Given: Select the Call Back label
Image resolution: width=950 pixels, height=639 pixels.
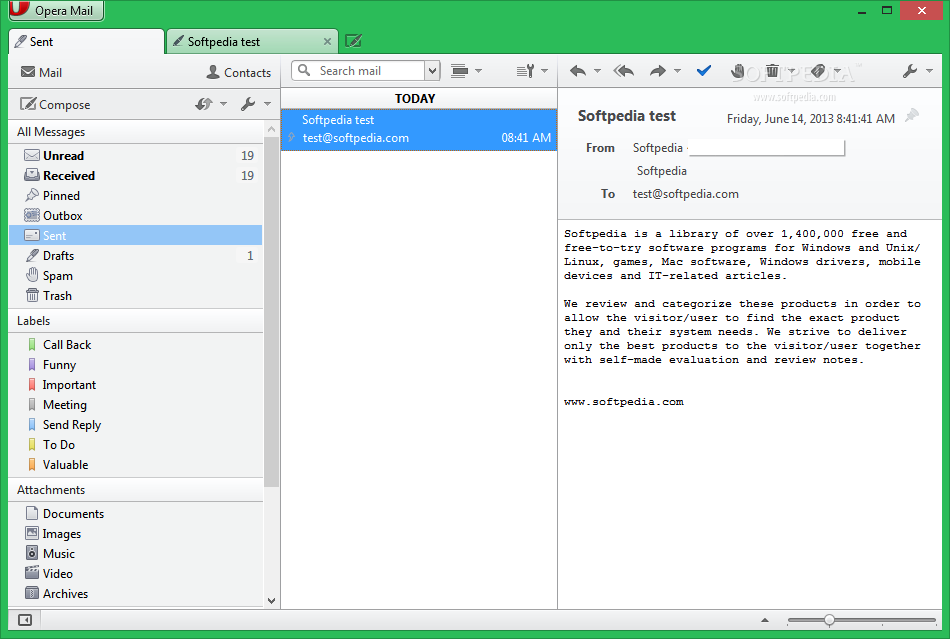Looking at the screenshot, I should click(136, 345).
